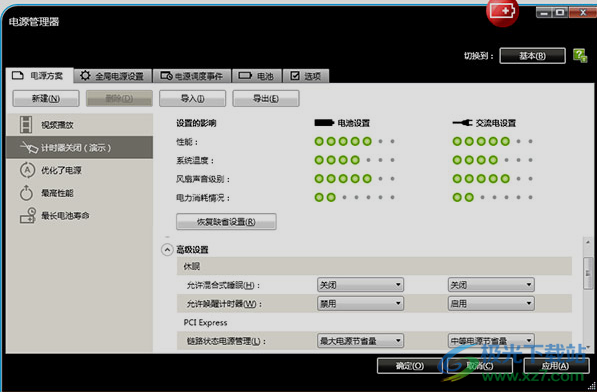Click the power-optimized 'A' circle icon
The height and width of the screenshot is (392, 597).
pyautogui.click(x=27, y=170)
